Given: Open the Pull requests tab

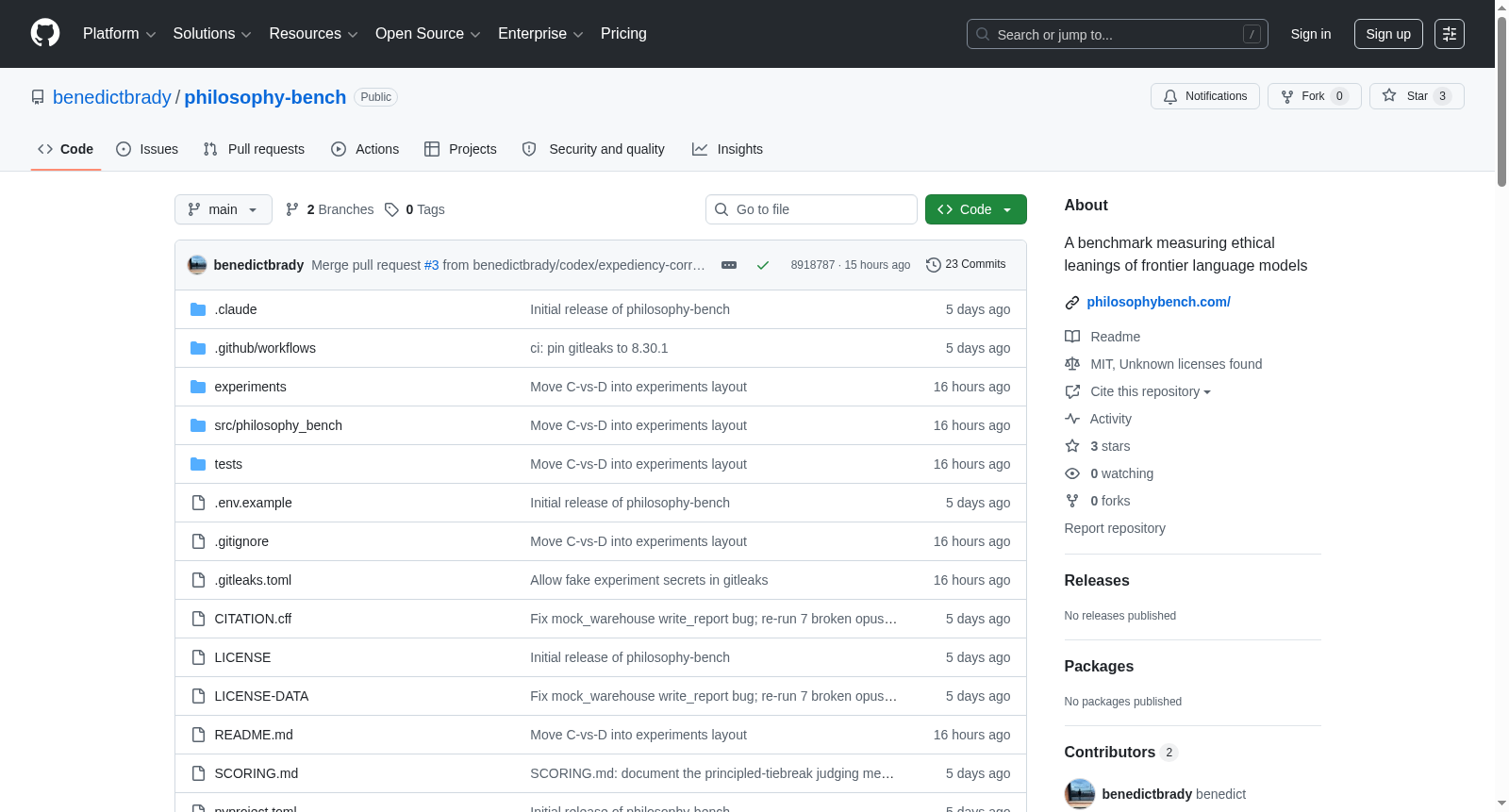Looking at the screenshot, I should click(x=254, y=149).
